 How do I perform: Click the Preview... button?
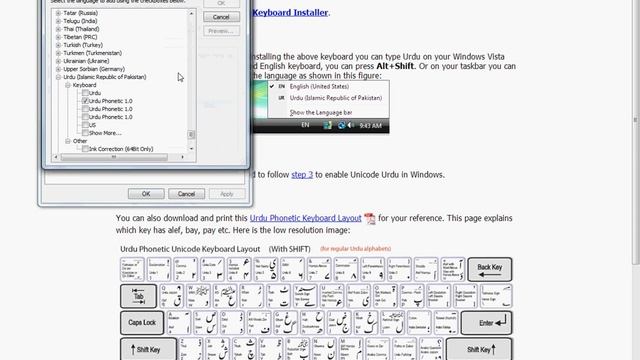point(221,31)
